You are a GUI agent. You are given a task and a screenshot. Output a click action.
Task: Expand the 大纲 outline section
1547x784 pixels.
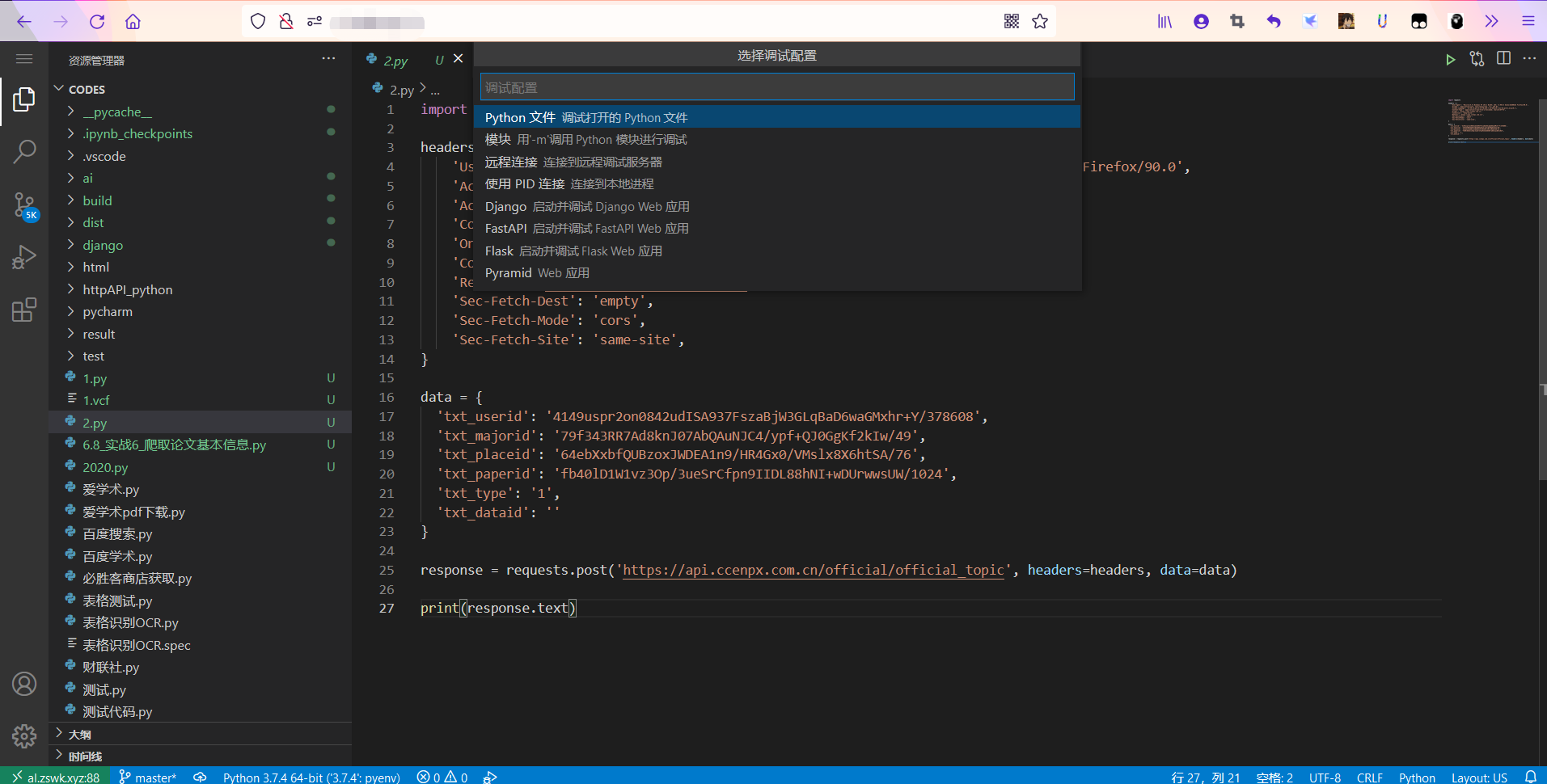(x=201, y=734)
